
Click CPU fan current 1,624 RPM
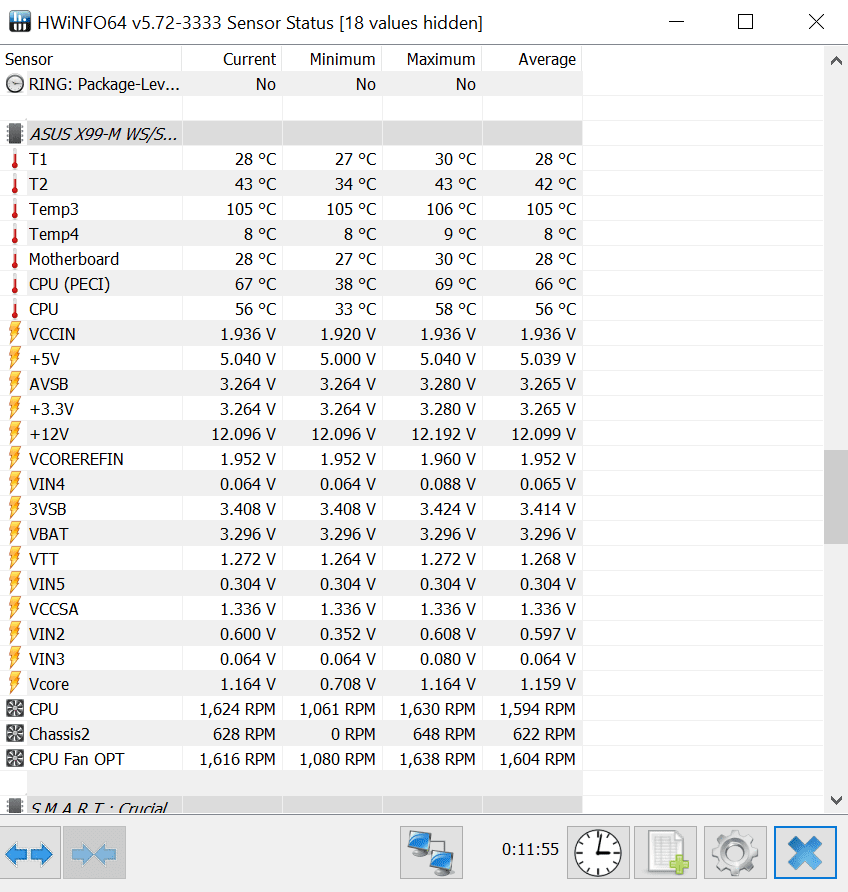(238, 709)
